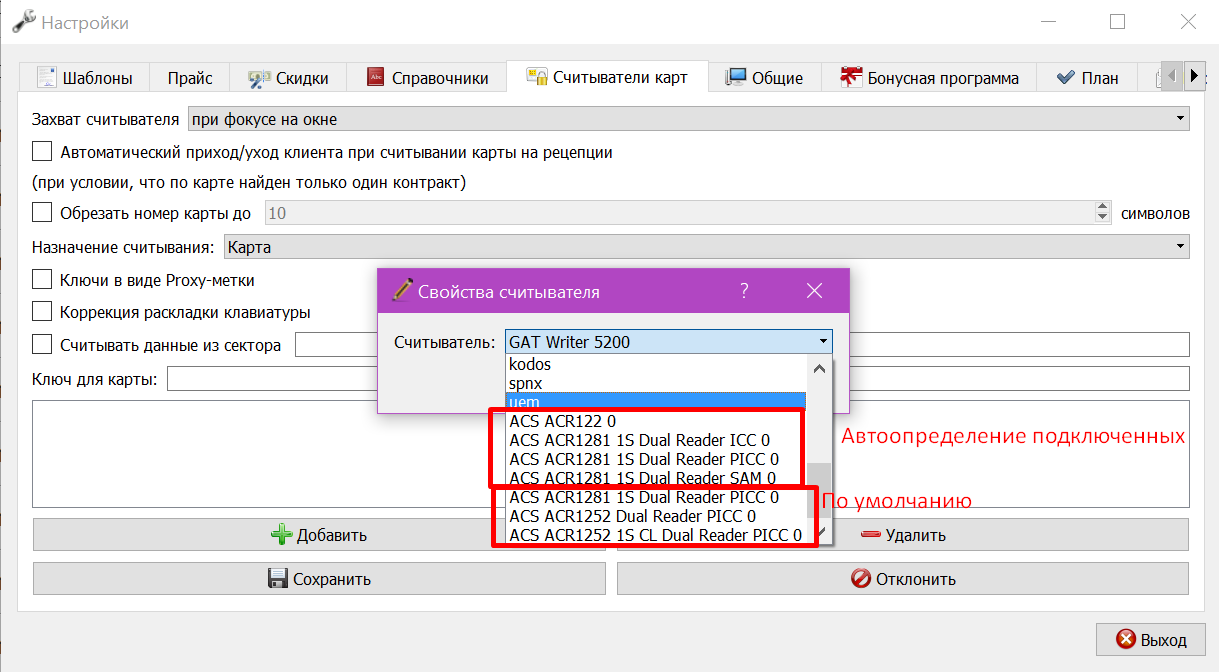This screenshot has width=1219, height=672.
Task: Check Обрезать номер карты до option
Action: point(42,212)
